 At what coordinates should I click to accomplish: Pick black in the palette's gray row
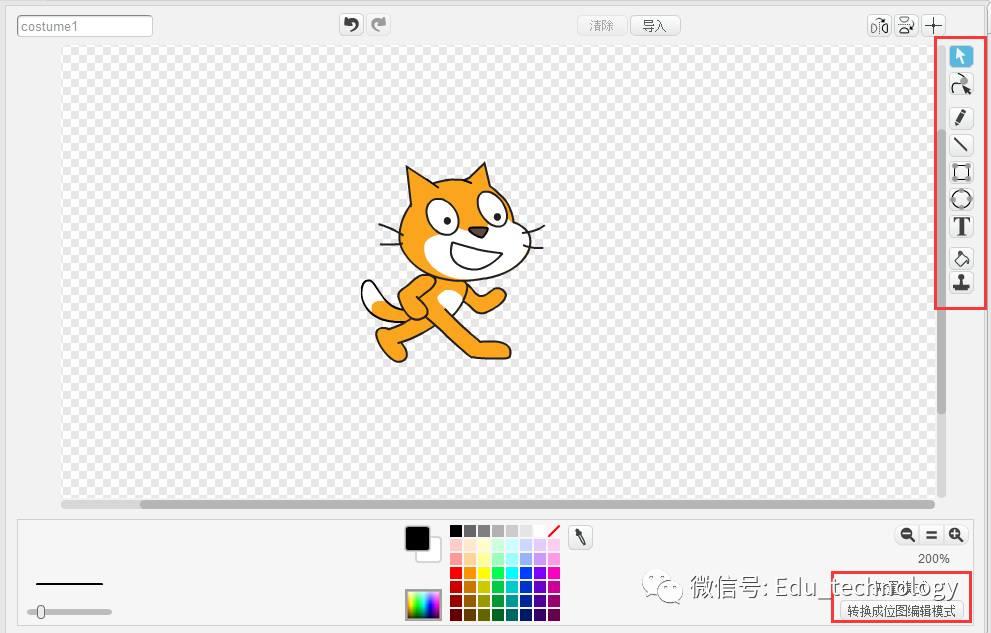click(x=456, y=531)
